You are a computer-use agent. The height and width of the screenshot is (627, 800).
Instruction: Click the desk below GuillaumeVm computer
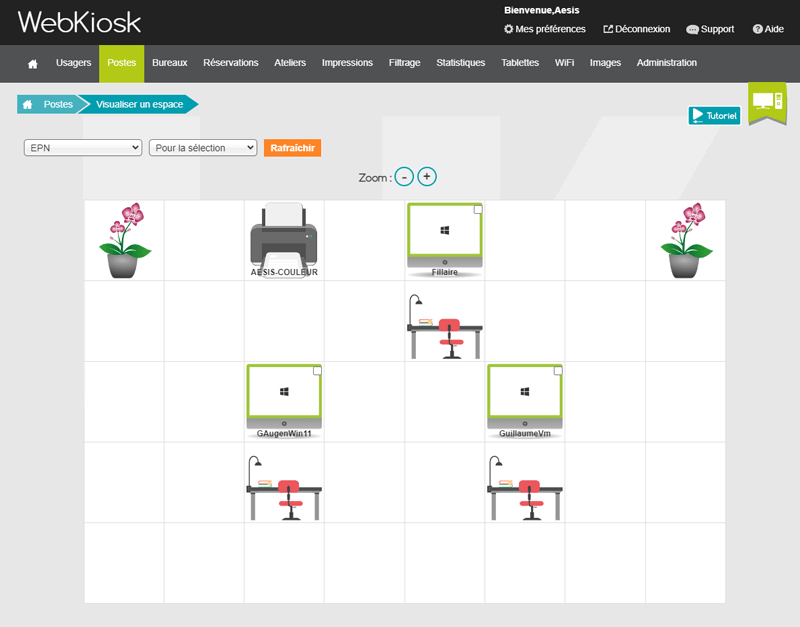click(525, 488)
